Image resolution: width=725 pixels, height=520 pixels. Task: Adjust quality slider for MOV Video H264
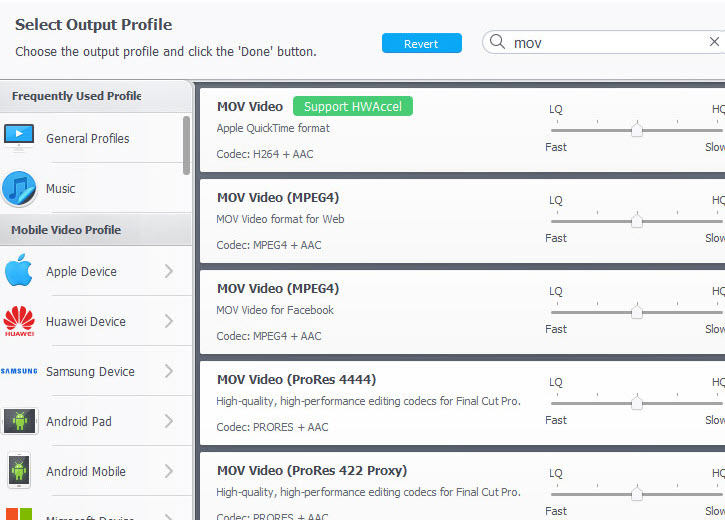[x=636, y=129]
